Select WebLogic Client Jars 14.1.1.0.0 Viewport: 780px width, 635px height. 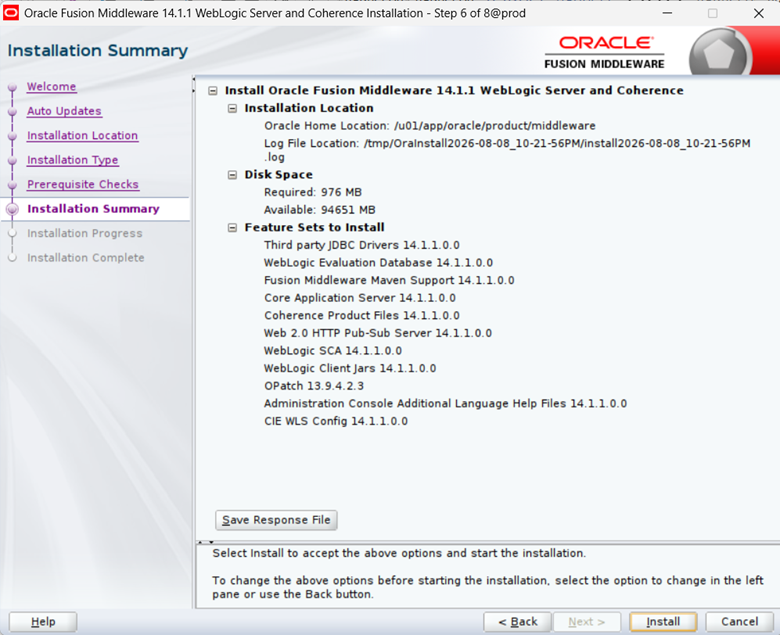click(x=350, y=368)
